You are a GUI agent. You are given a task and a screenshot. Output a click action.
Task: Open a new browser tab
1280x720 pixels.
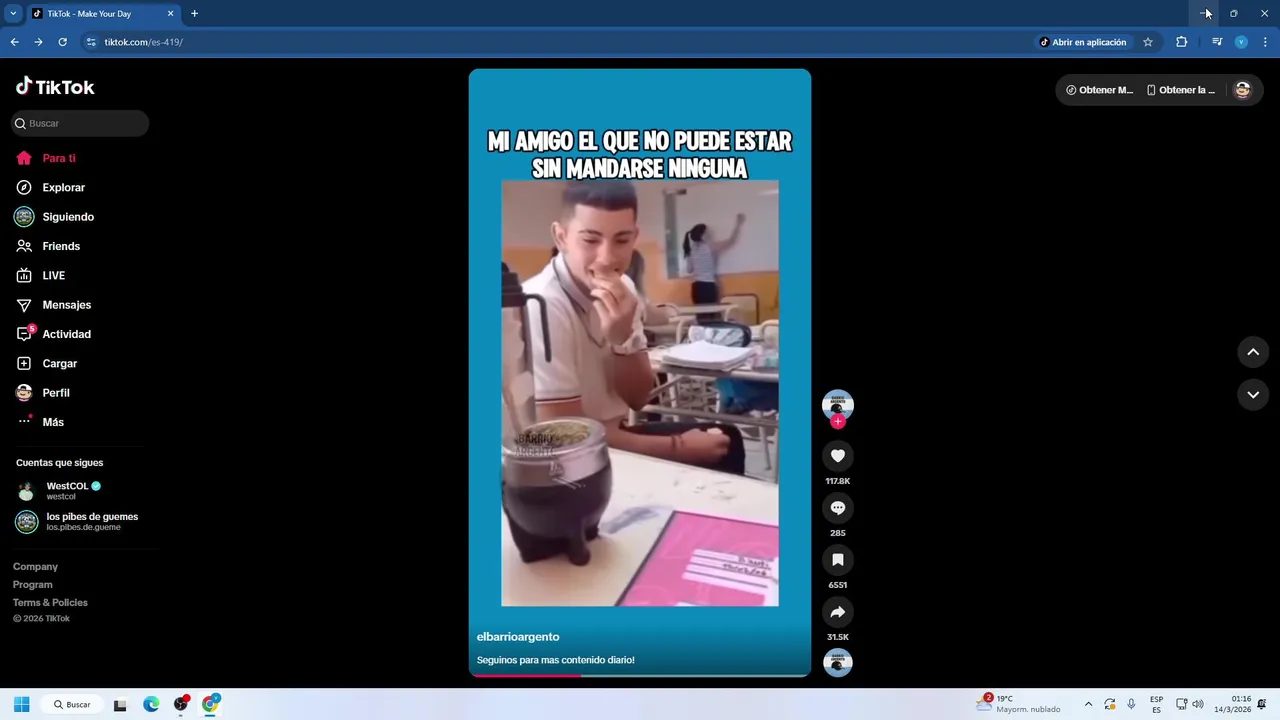[x=194, y=14]
